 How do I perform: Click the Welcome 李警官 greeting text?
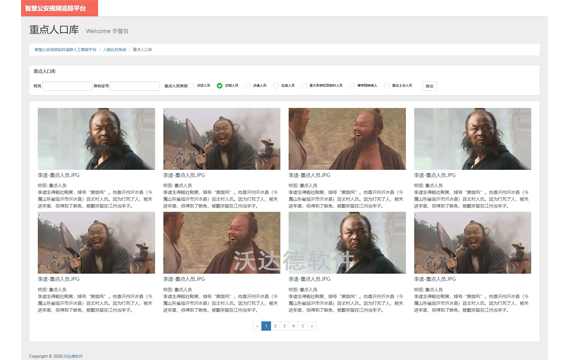[107, 31]
